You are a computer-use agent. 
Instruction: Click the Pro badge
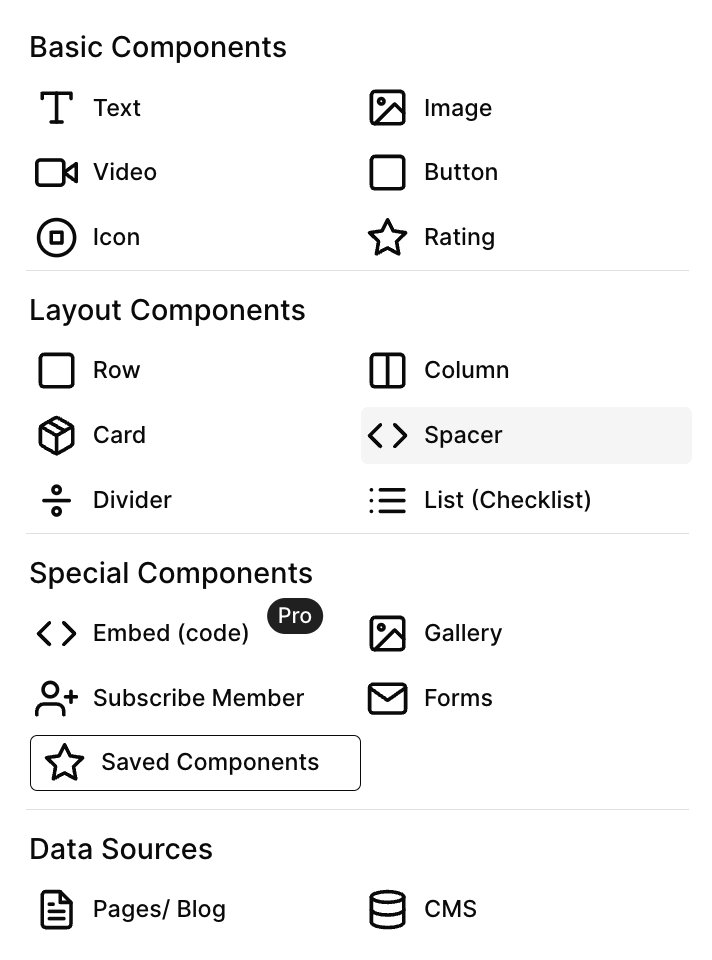click(x=295, y=616)
